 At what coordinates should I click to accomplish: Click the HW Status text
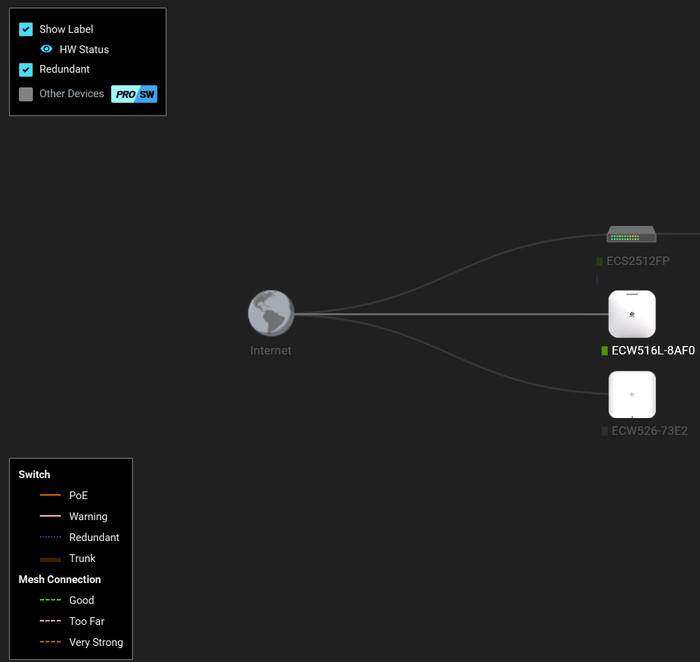pyautogui.click(x=84, y=50)
